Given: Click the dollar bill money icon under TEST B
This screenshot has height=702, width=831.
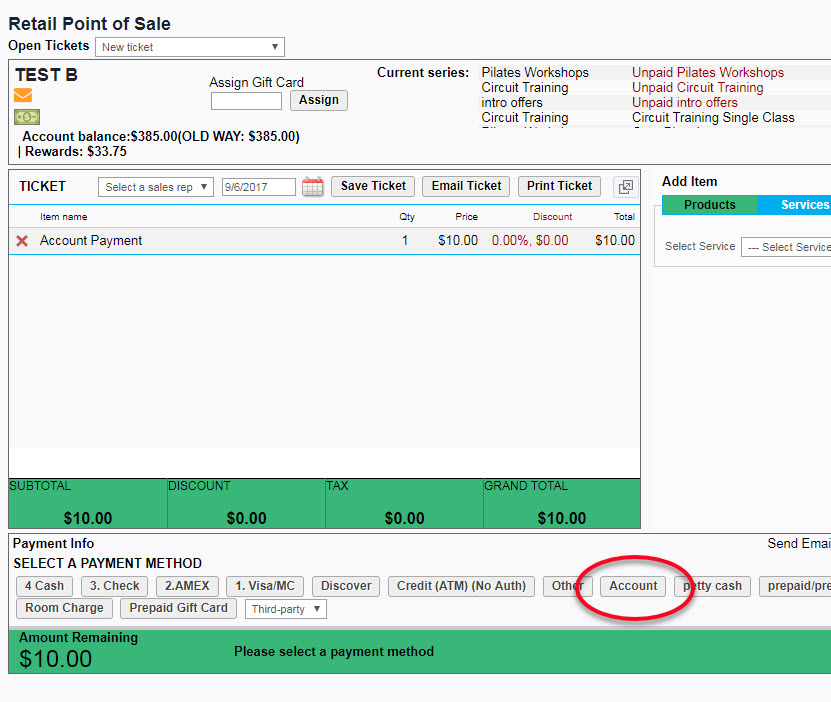Looking at the screenshot, I should [x=25, y=117].
